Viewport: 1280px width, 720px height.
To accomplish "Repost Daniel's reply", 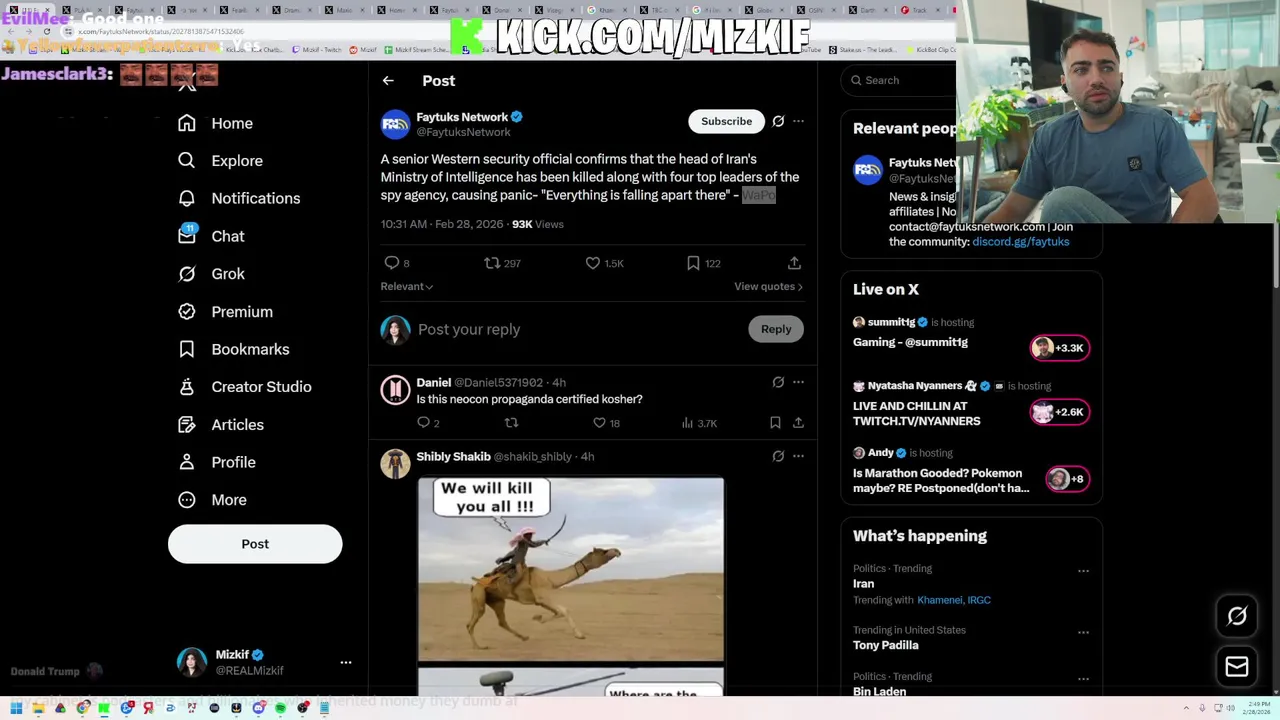I will point(511,423).
